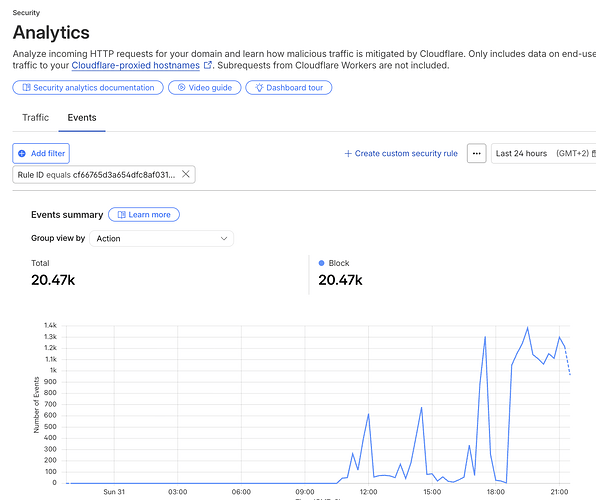Screen dimensions: 596x500
Task: Open the Cloudflare-proxied hostnames link
Action: point(135,65)
